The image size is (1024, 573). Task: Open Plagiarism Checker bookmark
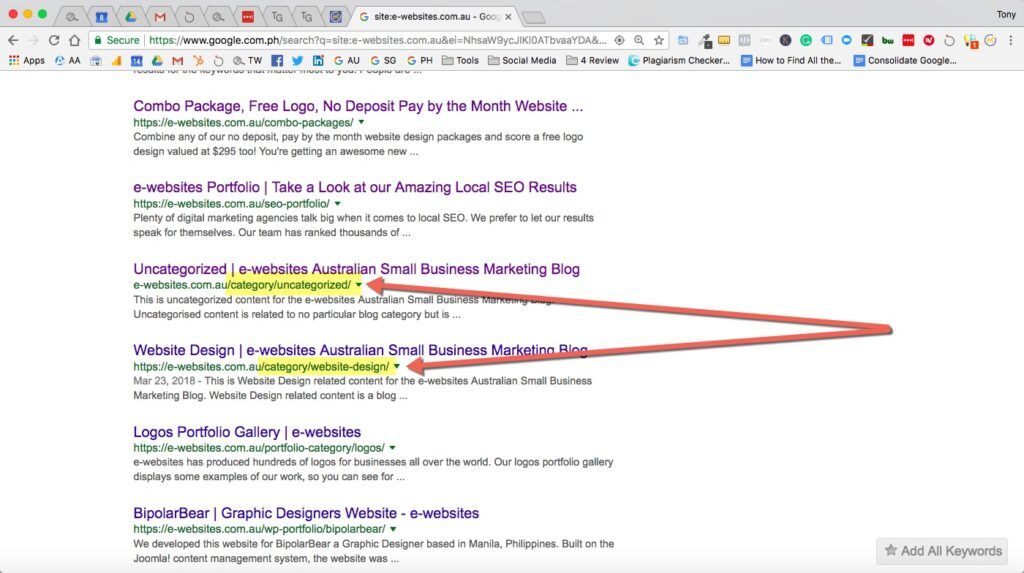679,60
